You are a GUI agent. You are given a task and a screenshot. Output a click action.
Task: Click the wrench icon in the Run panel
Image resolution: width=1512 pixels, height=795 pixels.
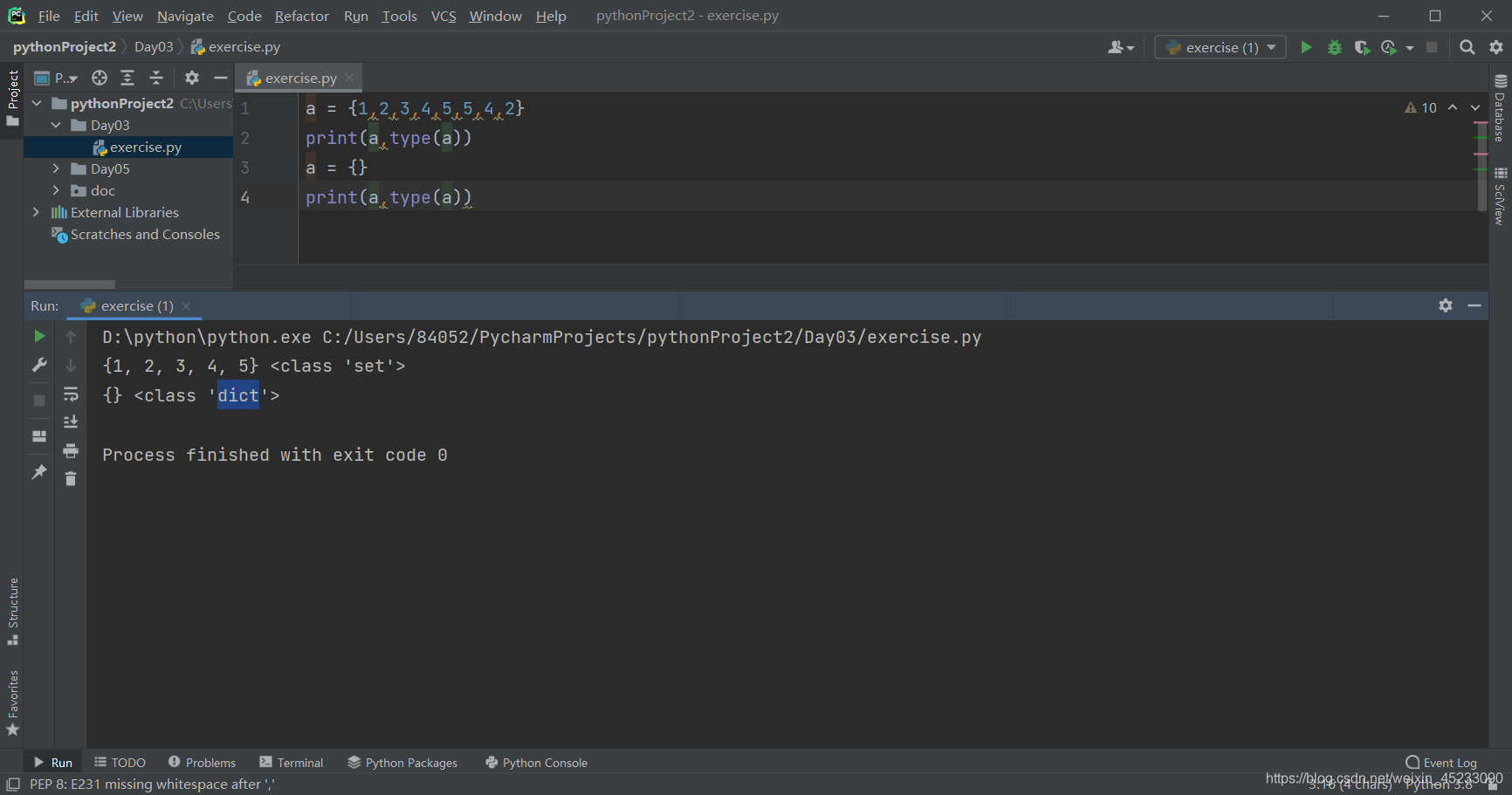[x=39, y=365]
